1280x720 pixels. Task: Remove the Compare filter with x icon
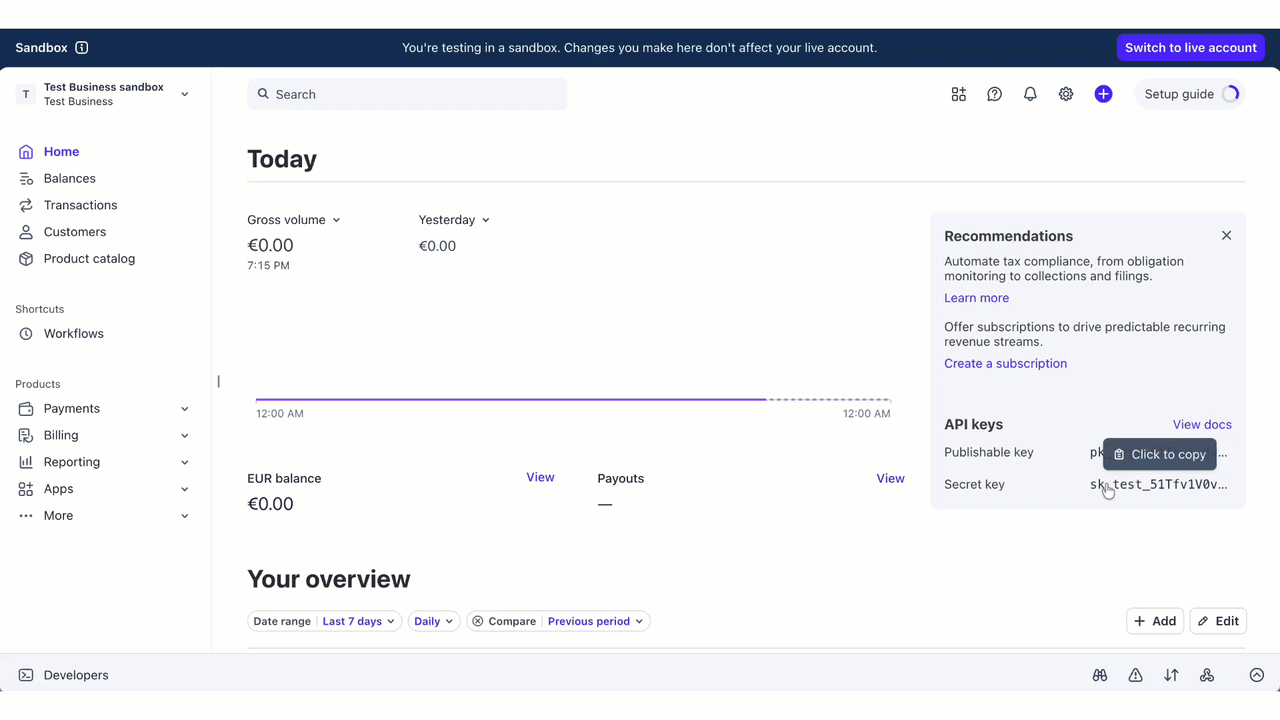(x=478, y=621)
